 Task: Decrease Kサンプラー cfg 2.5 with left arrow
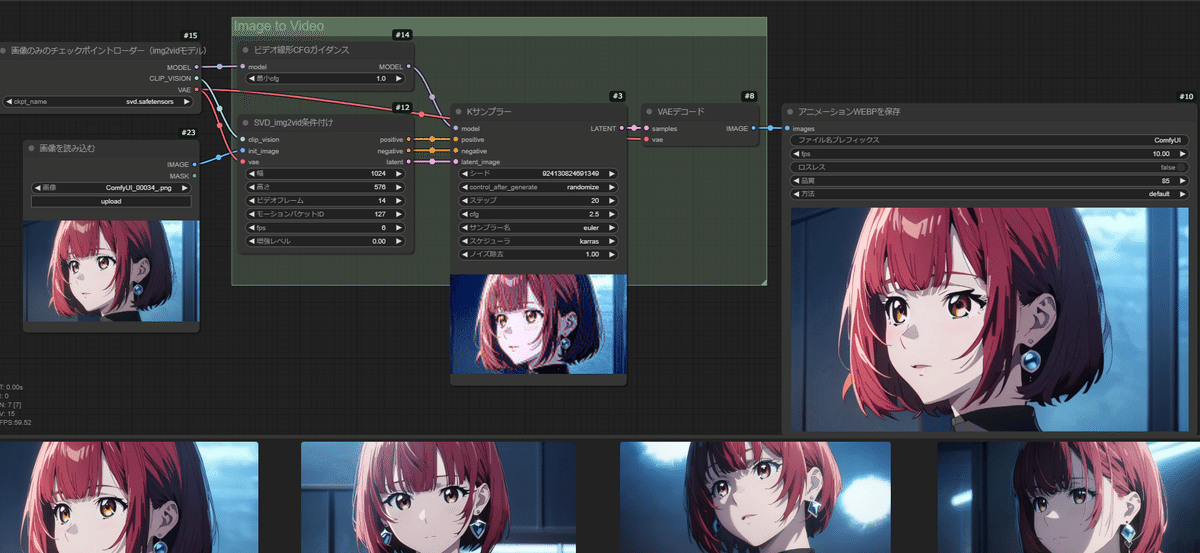tap(465, 214)
